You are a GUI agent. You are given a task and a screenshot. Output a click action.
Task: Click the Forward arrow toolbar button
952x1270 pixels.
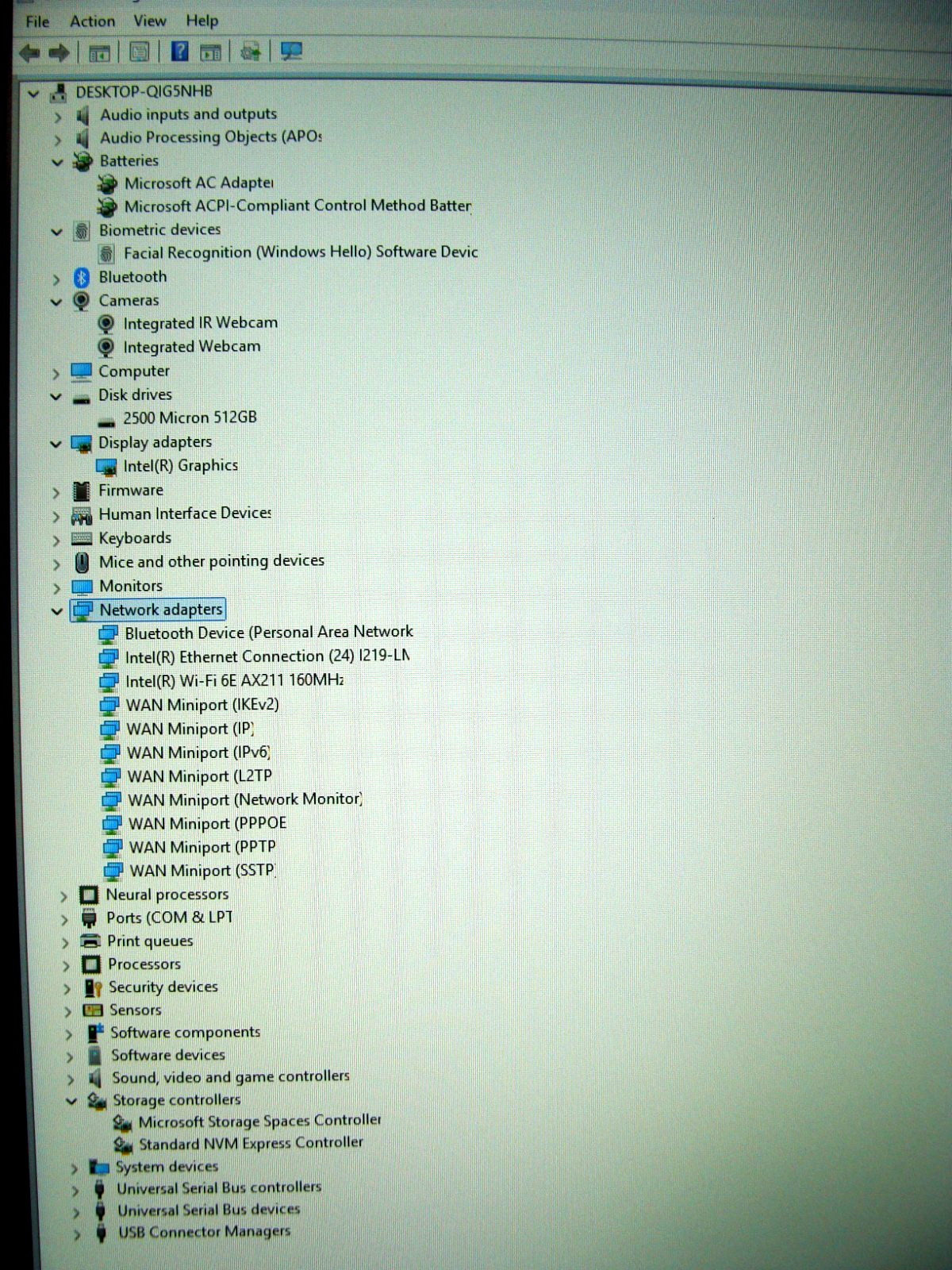pyautogui.click(x=59, y=53)
